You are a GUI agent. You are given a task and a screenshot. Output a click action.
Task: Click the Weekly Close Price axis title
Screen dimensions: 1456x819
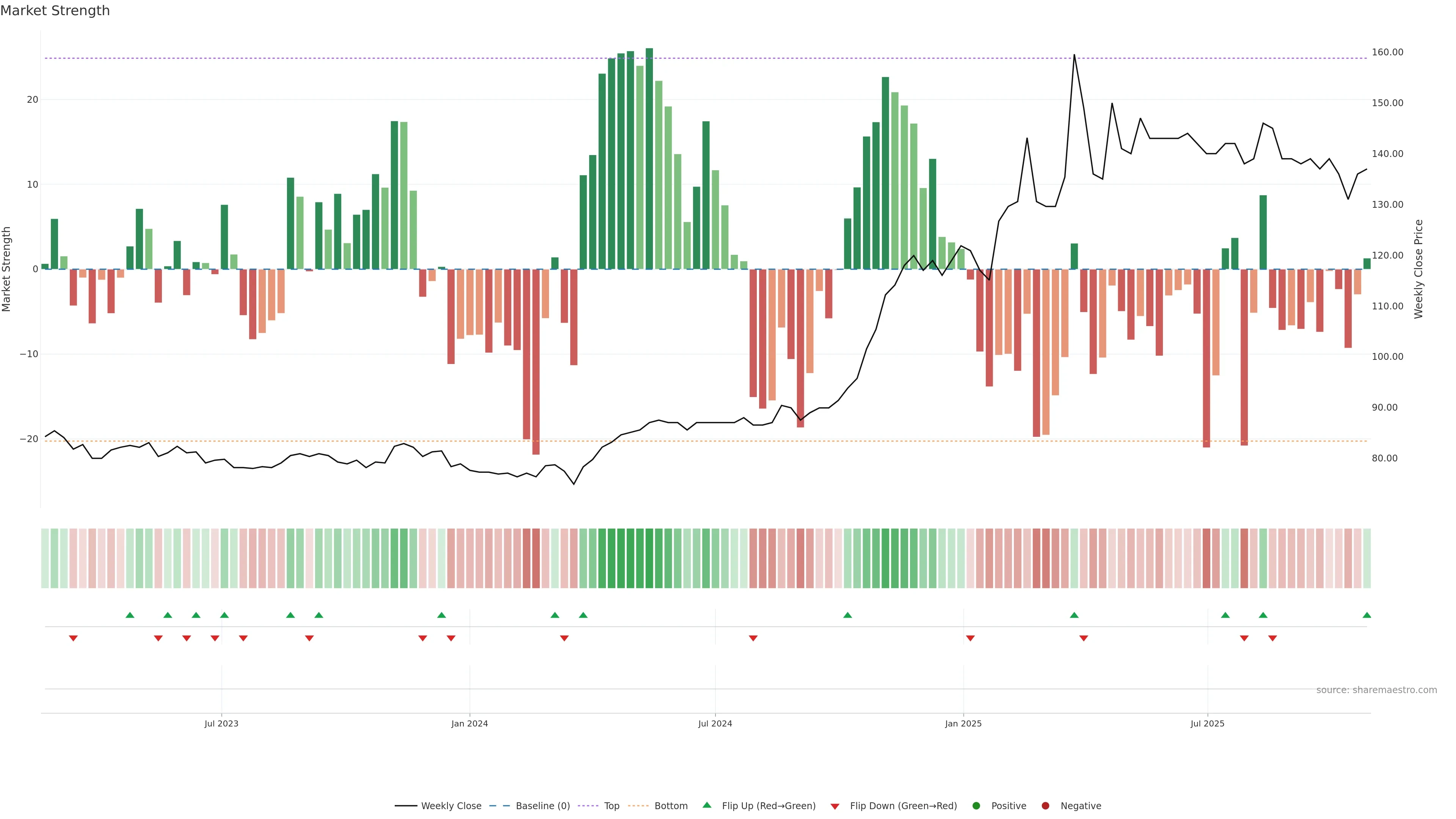(x=1418, y=269)
